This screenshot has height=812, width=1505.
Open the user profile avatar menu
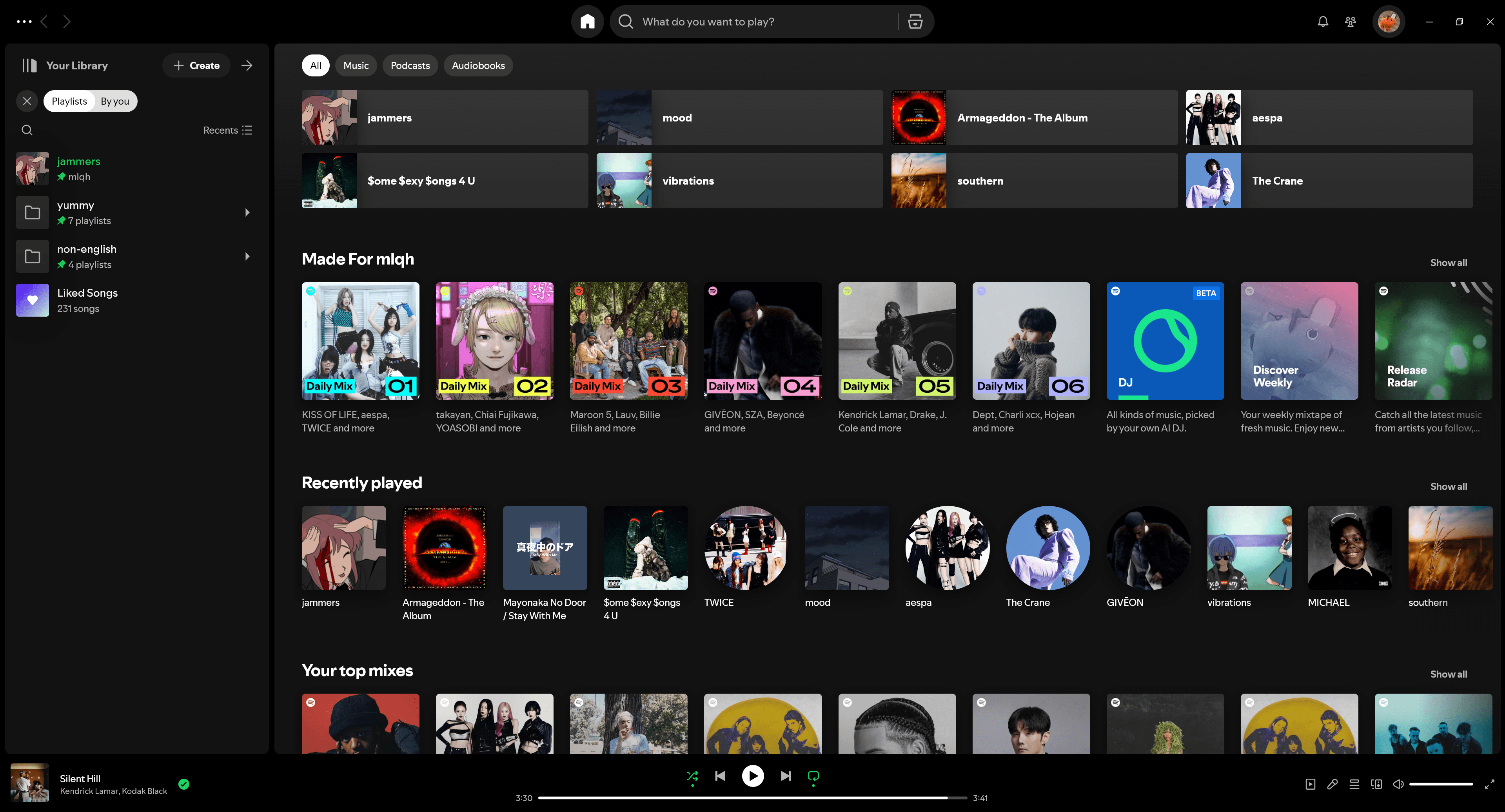[1388, 22]
